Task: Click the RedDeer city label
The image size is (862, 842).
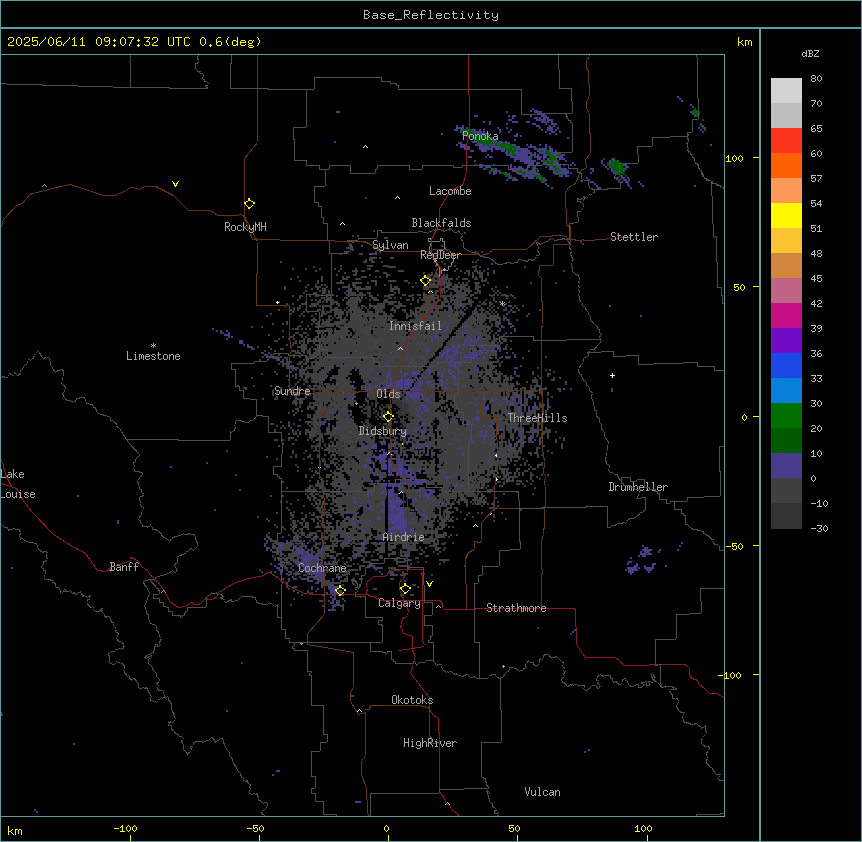Action: point(440,255)
